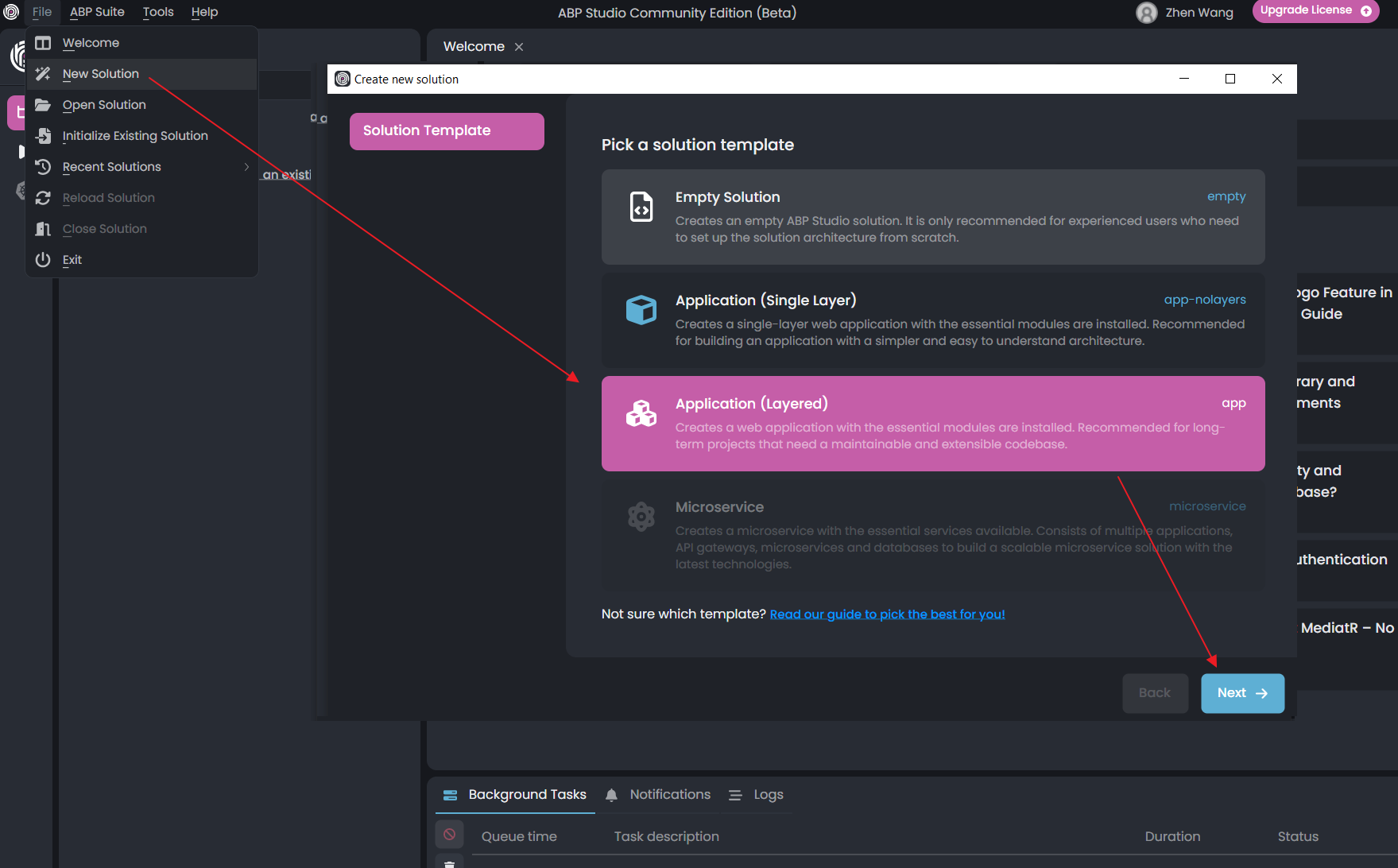Open the ABP Suite menu
The height and width of the screenshot is (868, 1398).
pos(97,12)
